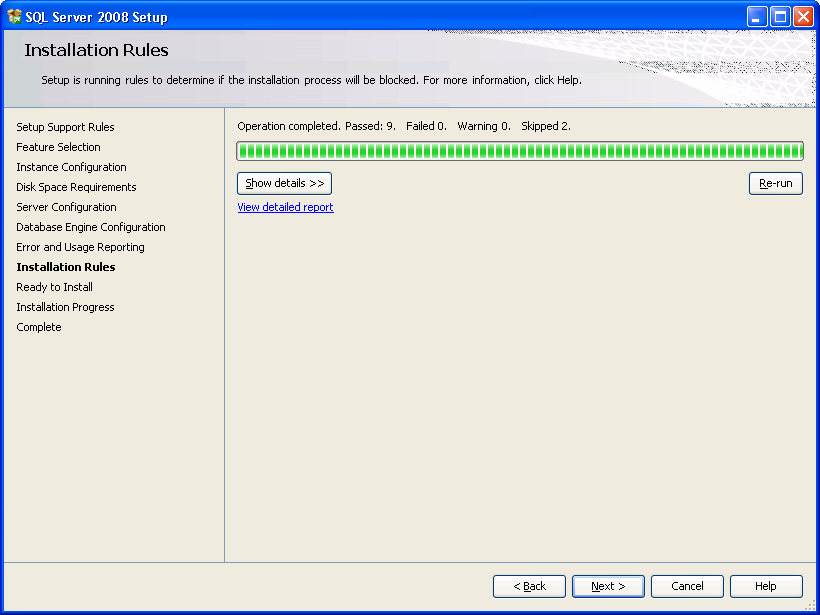Go back using the Back button
Image resolution: width=820 pixels, height=615 pixels.
tap(529, 586)
